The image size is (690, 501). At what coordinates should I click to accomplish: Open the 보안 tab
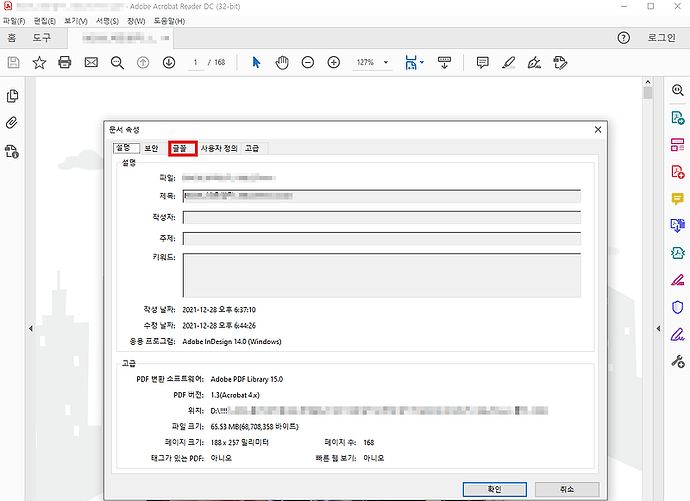151,148
